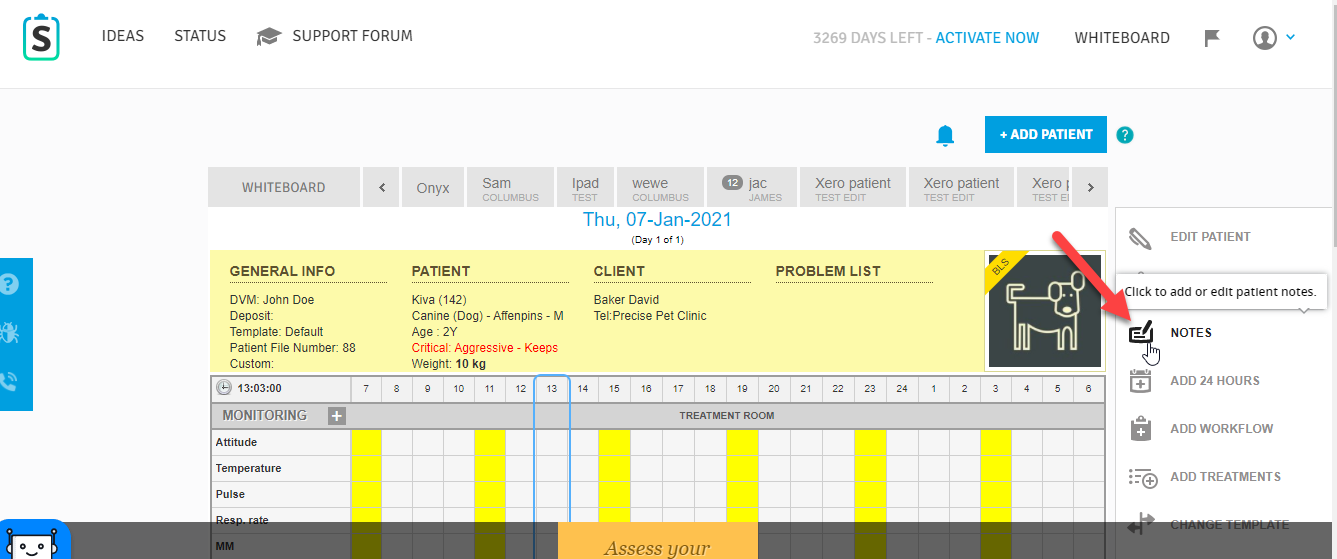
Task: Choose Add 24 Hours menu entry
Action: 1215,381
